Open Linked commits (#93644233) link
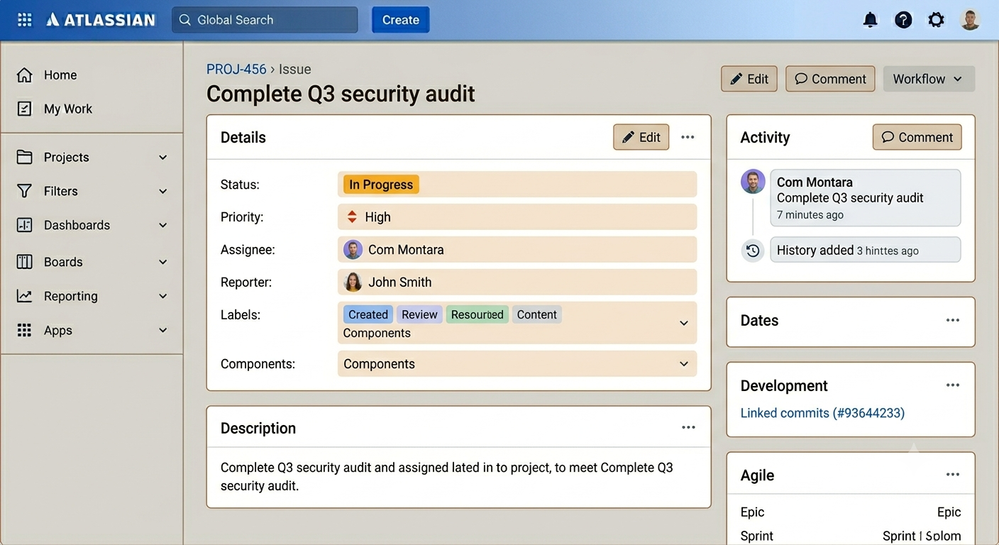The height and width of the screenshot is (545, 999). tap(822, 413)
